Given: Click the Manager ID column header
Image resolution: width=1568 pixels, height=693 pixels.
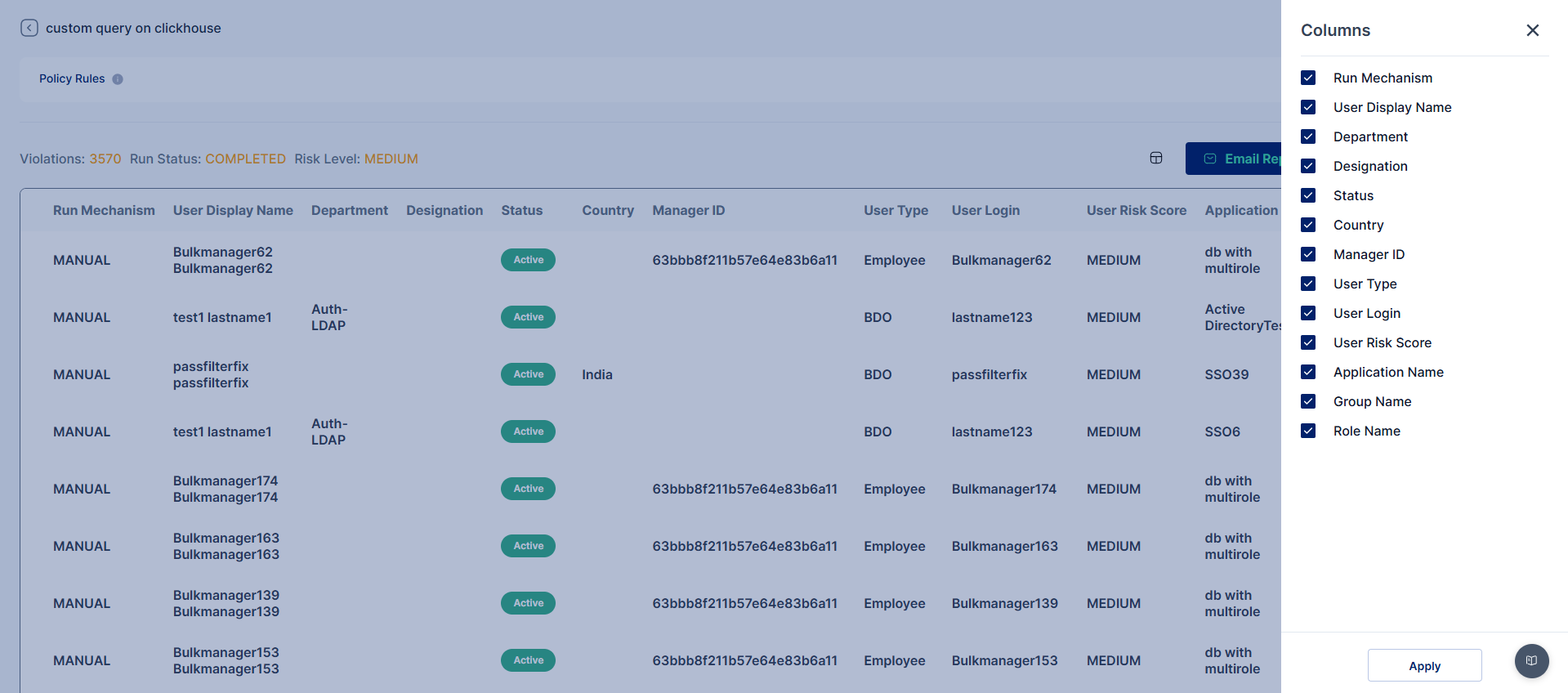Looking at the screenshot, I should [688, 210].
